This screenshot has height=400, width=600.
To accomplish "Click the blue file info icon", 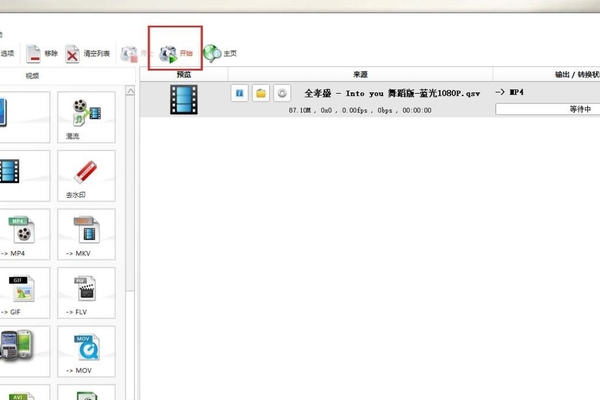I will point(239,93).
